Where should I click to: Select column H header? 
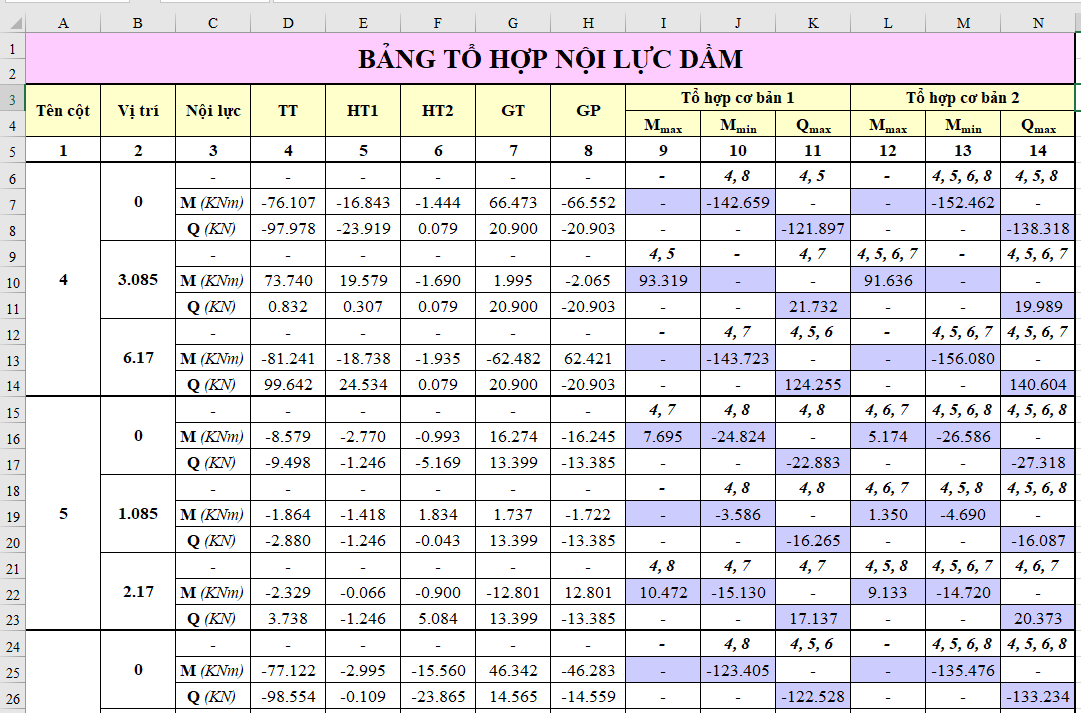588,23
